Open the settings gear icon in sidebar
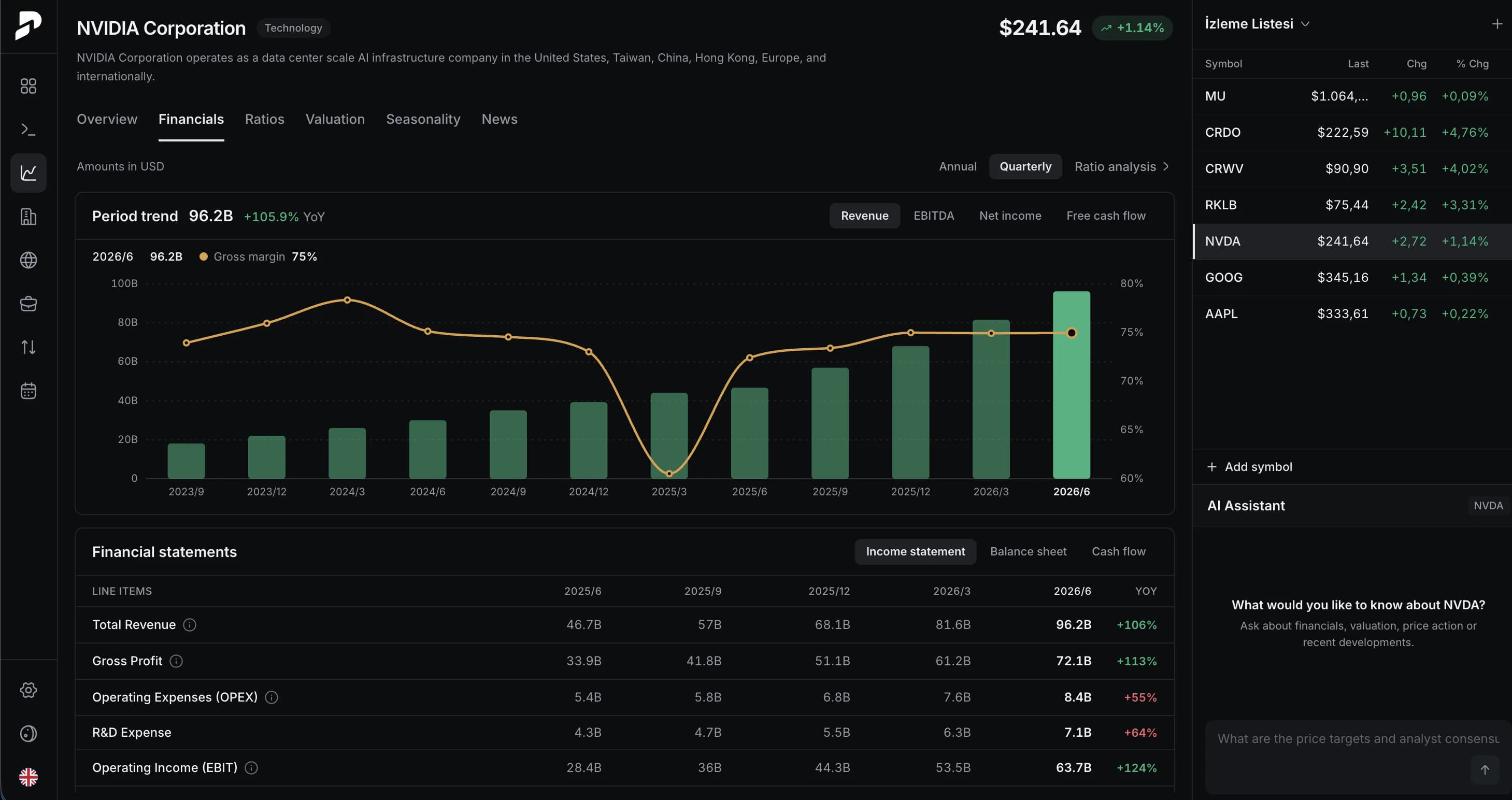The image size is (1512, 800). [28, 690]
